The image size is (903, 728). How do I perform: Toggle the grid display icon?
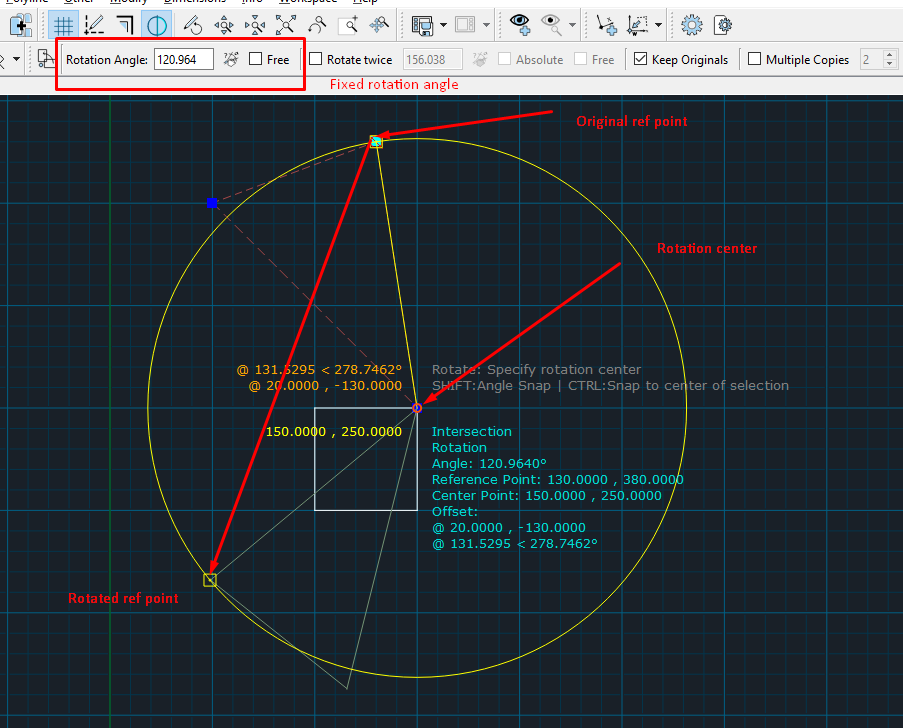(64, 25)
